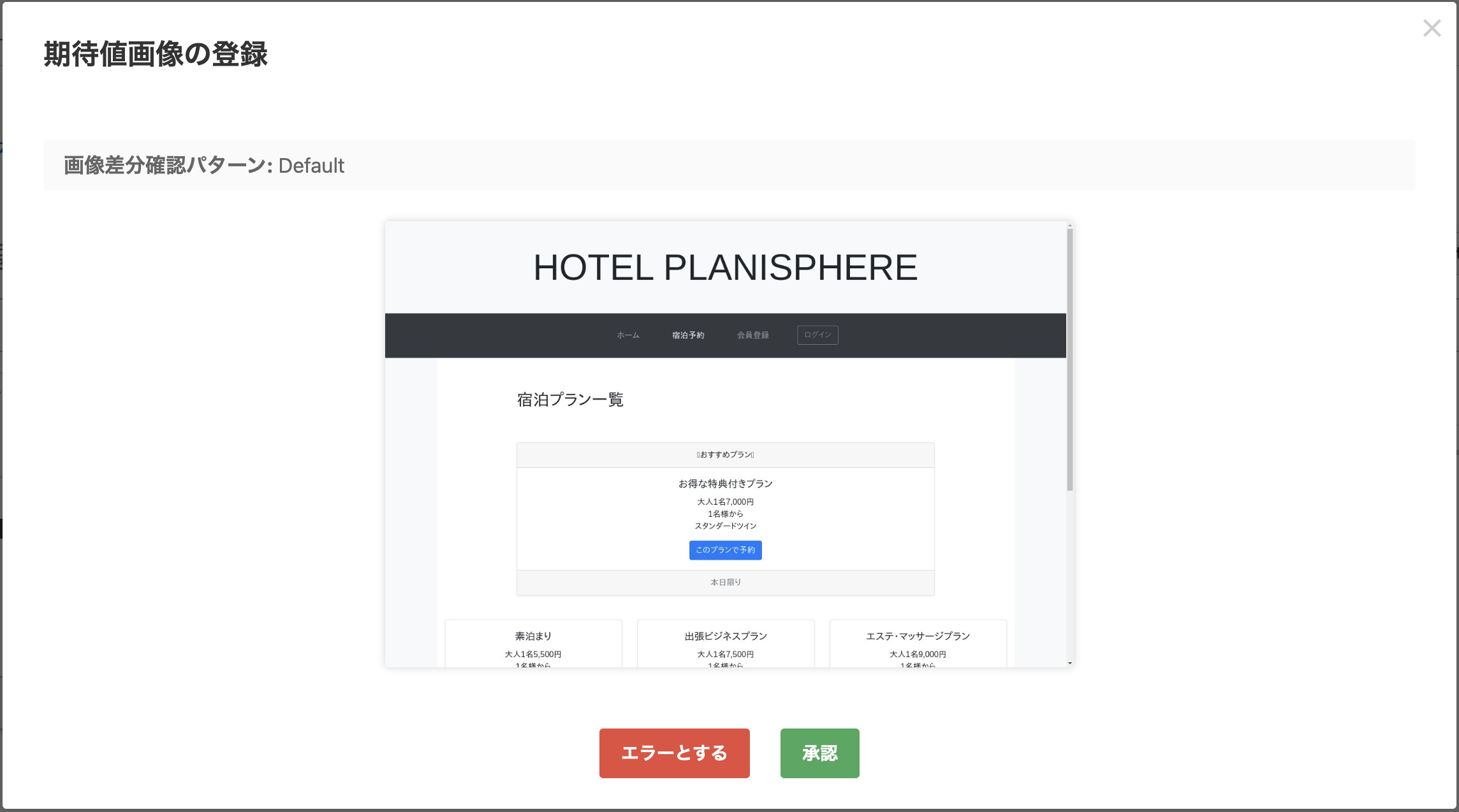Click the お得な特典付きプラン plan title
This screenshot has width=1459, height=812.
(x=725, y=484)
